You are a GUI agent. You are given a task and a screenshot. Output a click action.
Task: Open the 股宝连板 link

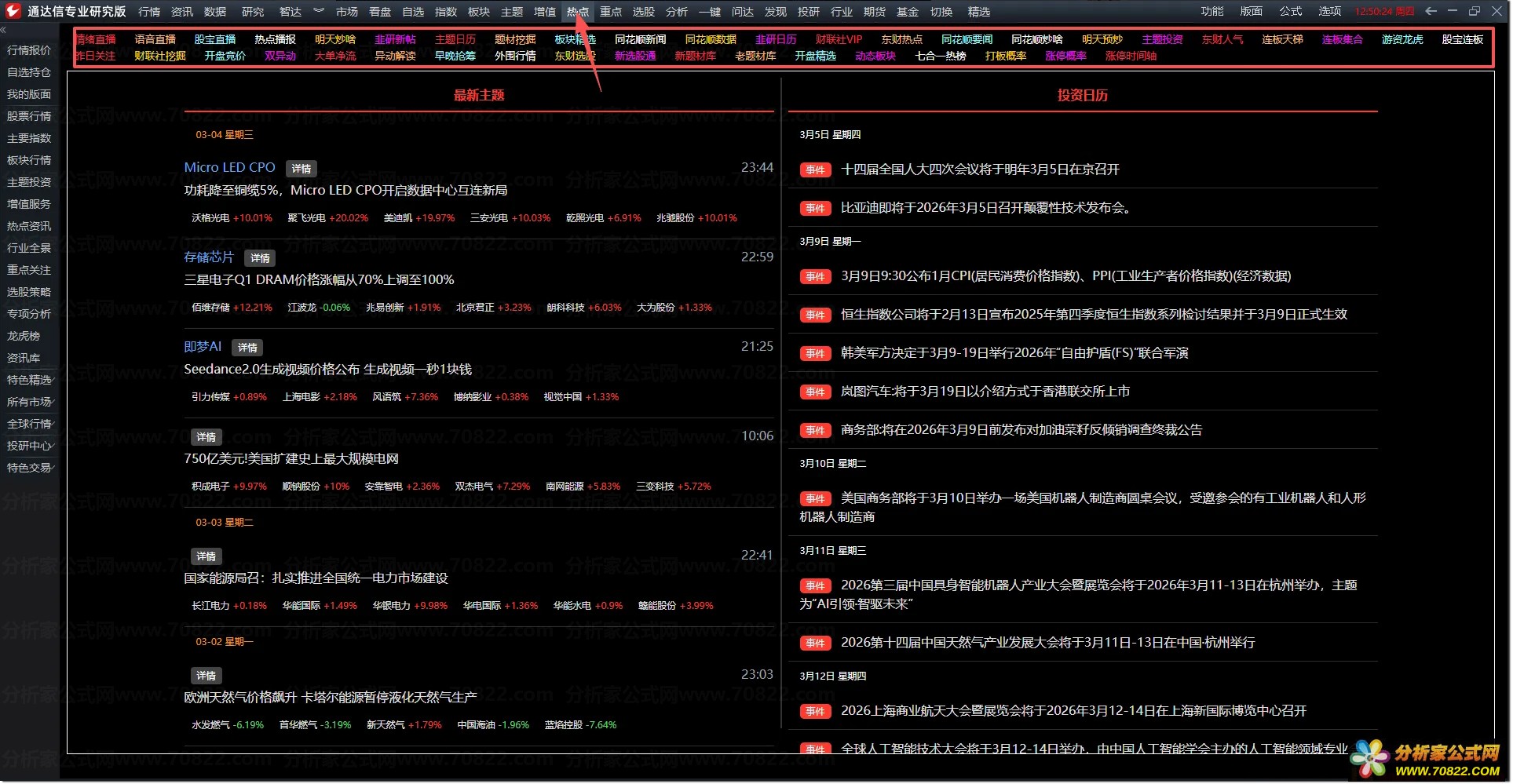click(1463, 39)
